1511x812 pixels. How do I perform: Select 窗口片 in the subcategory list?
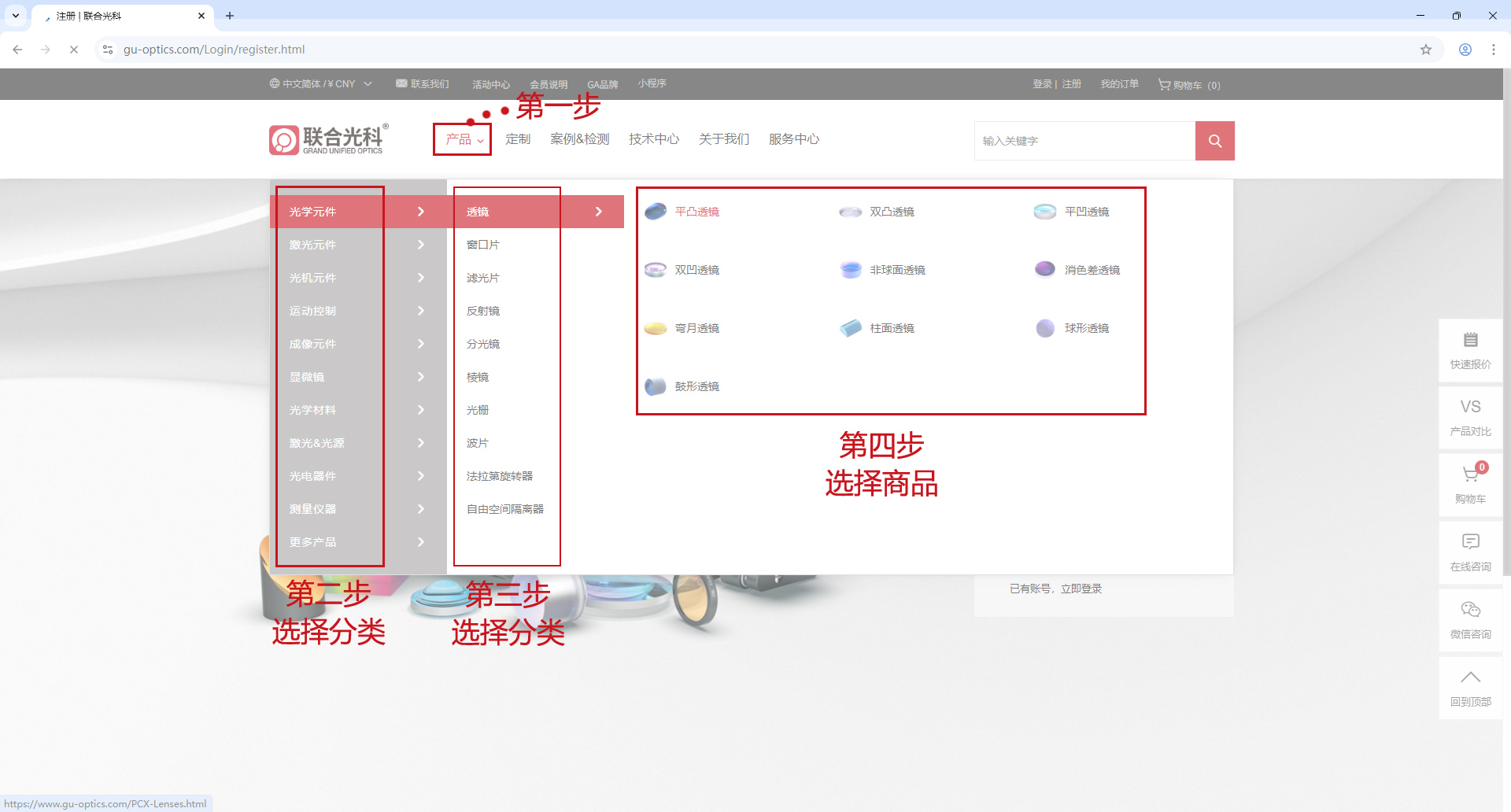[x=482, y=245]
